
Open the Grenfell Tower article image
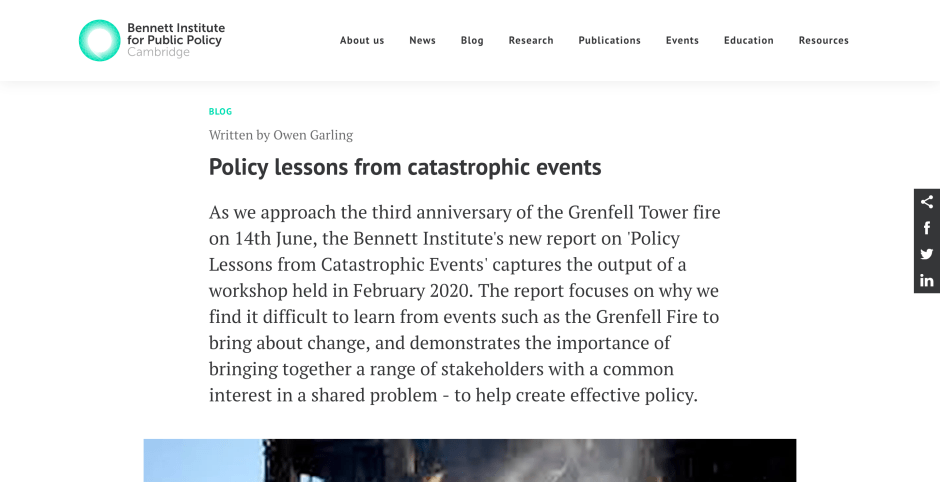470,461
